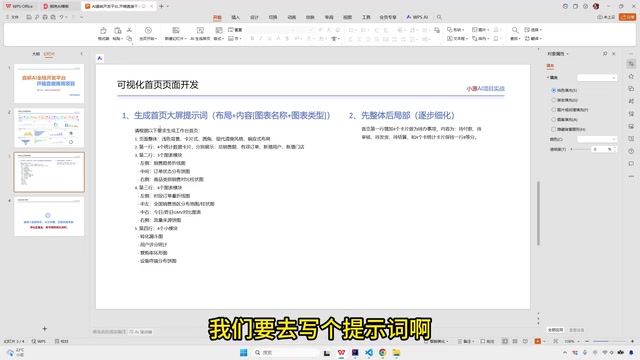Open the Insert ribbon tab
This screenshot has width=640, height=360.
coord(236,17)
